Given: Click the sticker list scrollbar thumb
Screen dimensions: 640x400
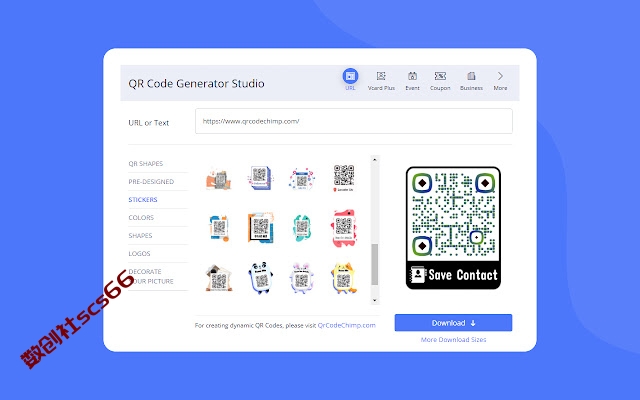Looking at the screenshot, I should [x=375, y=264].
